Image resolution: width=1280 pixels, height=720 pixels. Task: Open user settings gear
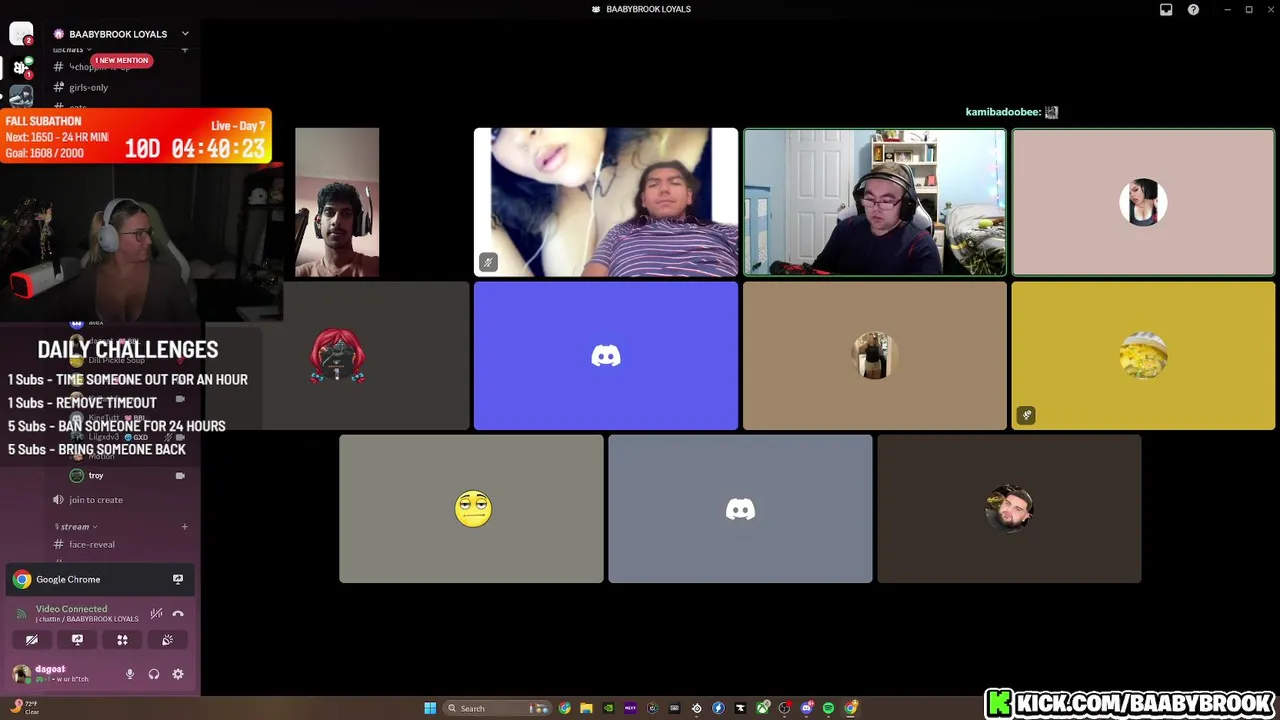178,674
